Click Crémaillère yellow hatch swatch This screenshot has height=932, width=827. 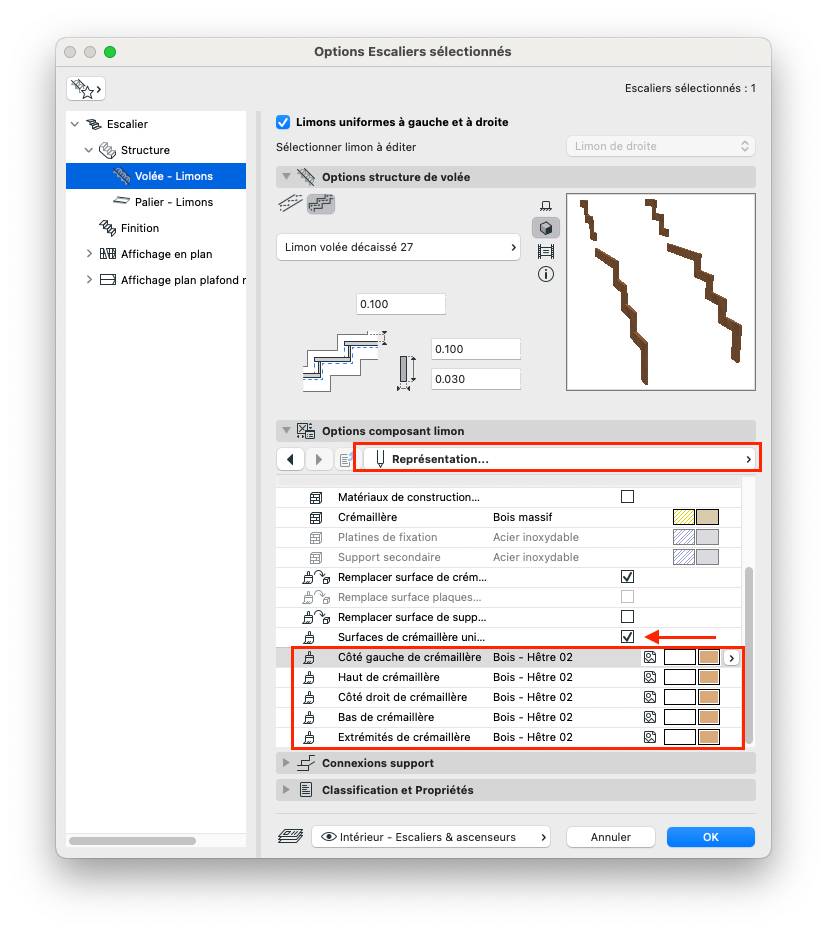[684, 517]
